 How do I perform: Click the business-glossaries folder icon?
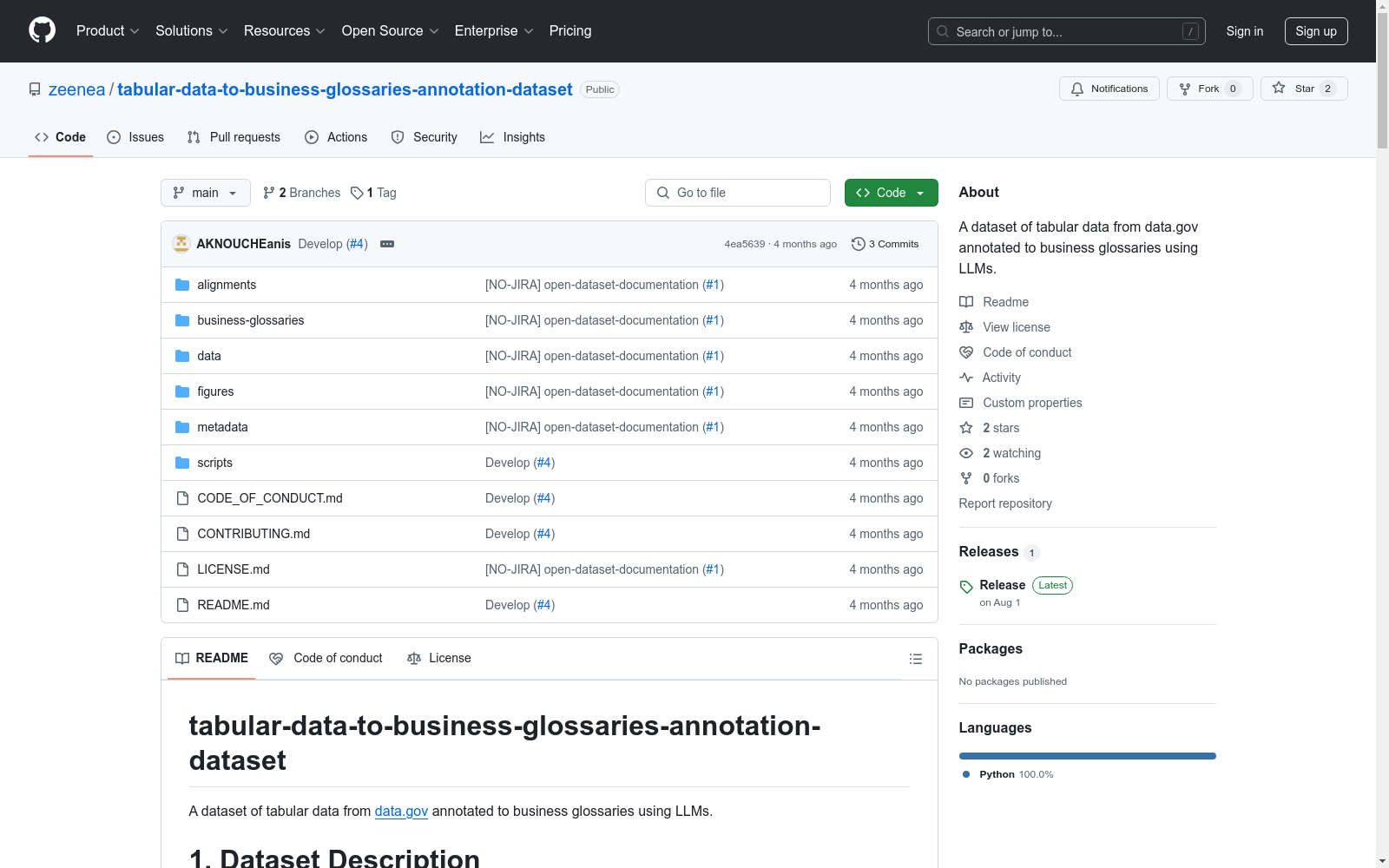pos(182,320)
